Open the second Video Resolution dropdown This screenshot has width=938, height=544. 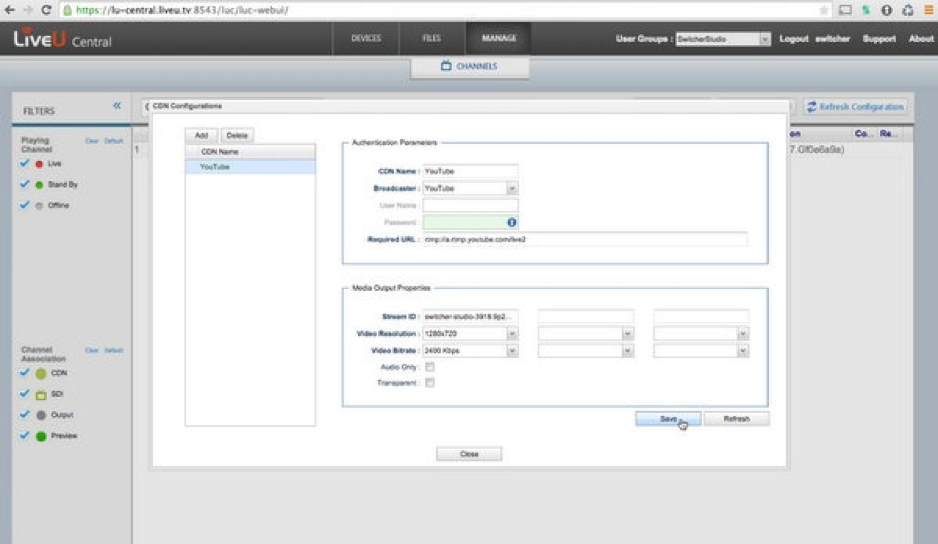[x=628, y=333]
